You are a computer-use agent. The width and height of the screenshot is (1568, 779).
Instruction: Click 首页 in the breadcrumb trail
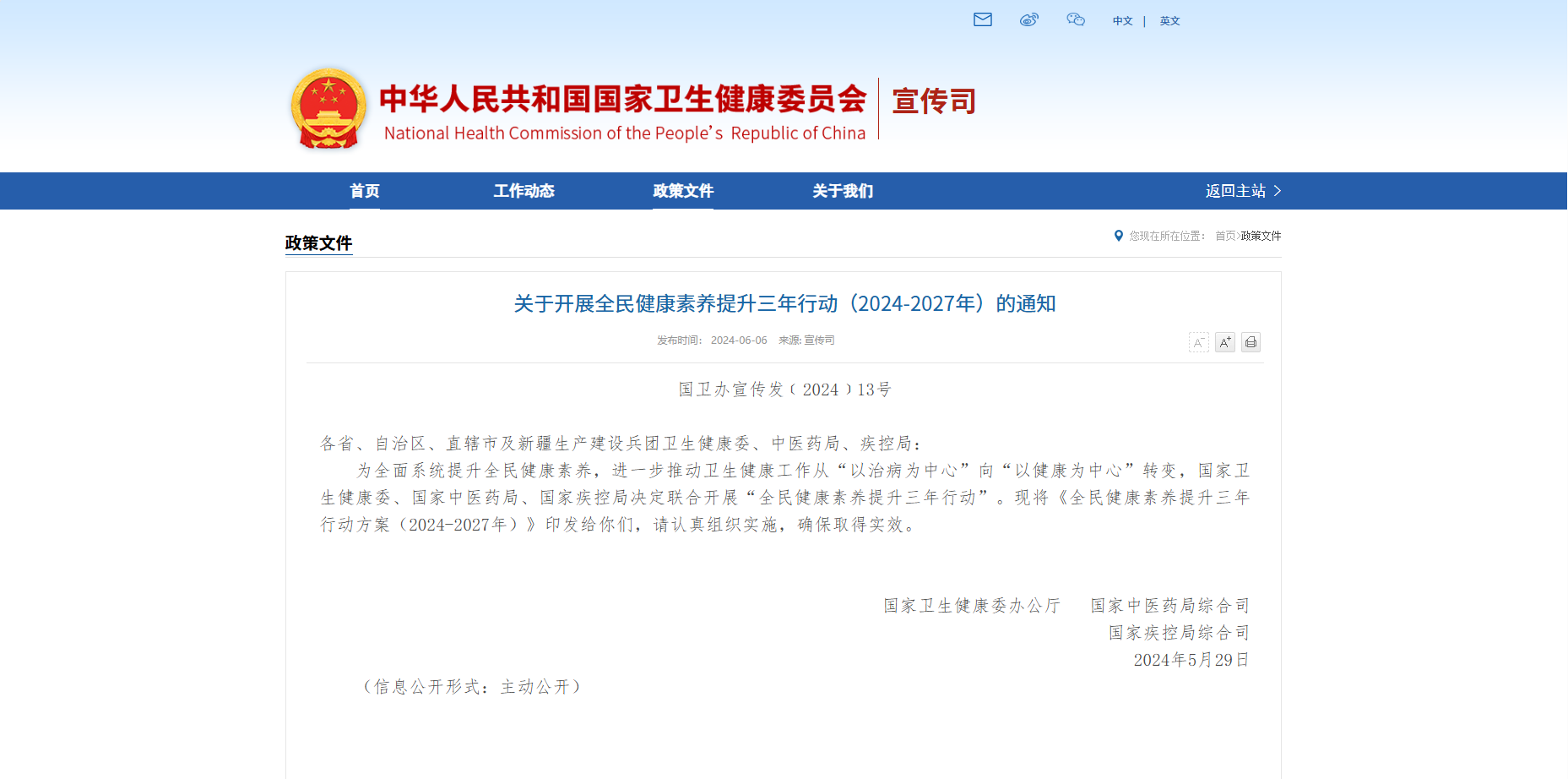click(x=1224, y=236)
